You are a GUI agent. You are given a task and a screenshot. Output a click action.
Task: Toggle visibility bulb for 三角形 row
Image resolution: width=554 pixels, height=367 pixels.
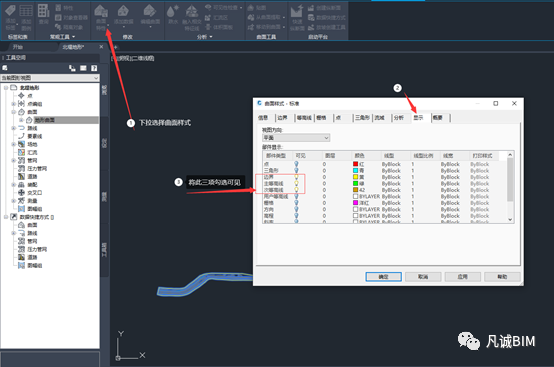coord(296,170)
